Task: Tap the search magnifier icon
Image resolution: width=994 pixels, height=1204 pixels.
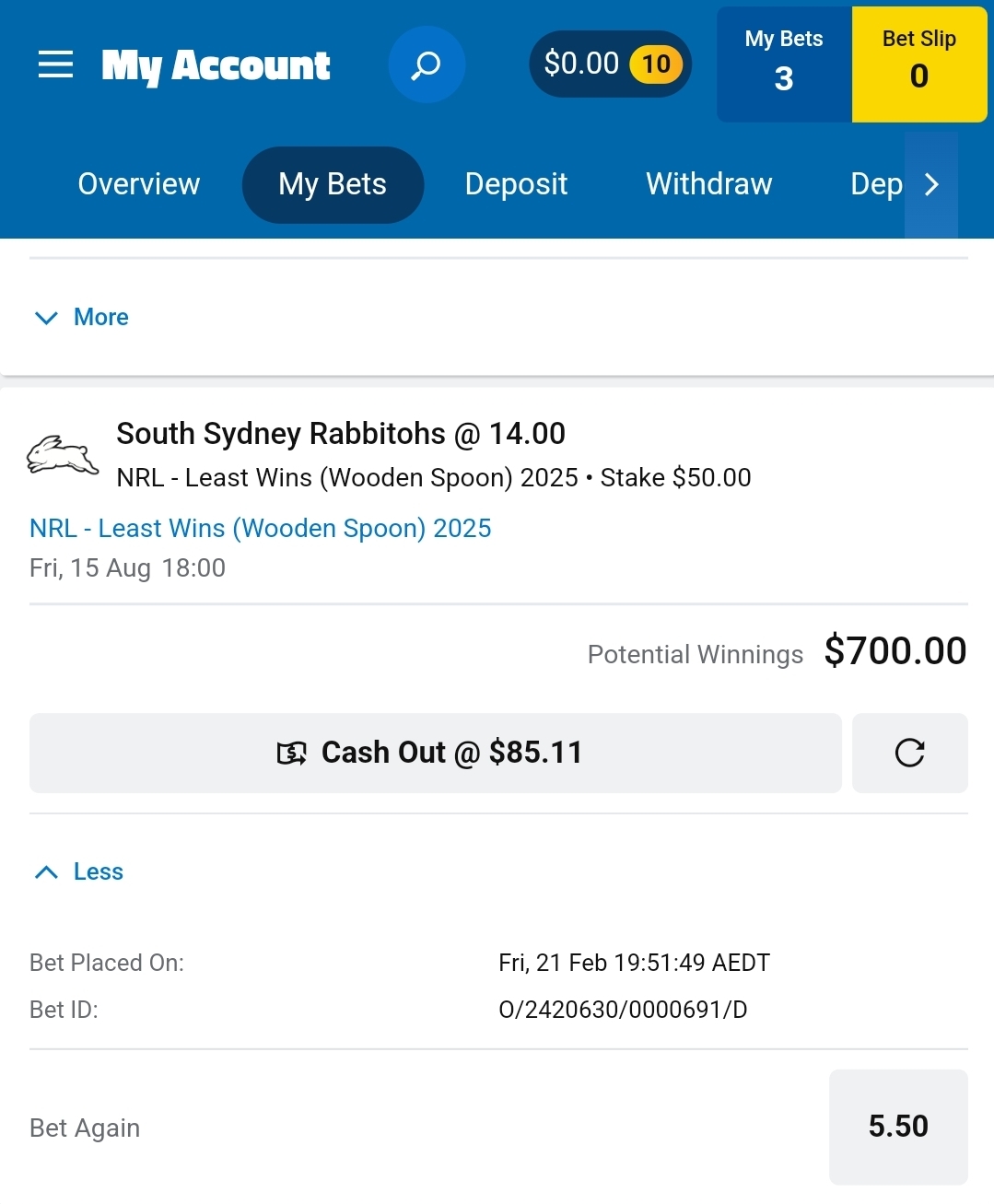Action: (426, 64)
